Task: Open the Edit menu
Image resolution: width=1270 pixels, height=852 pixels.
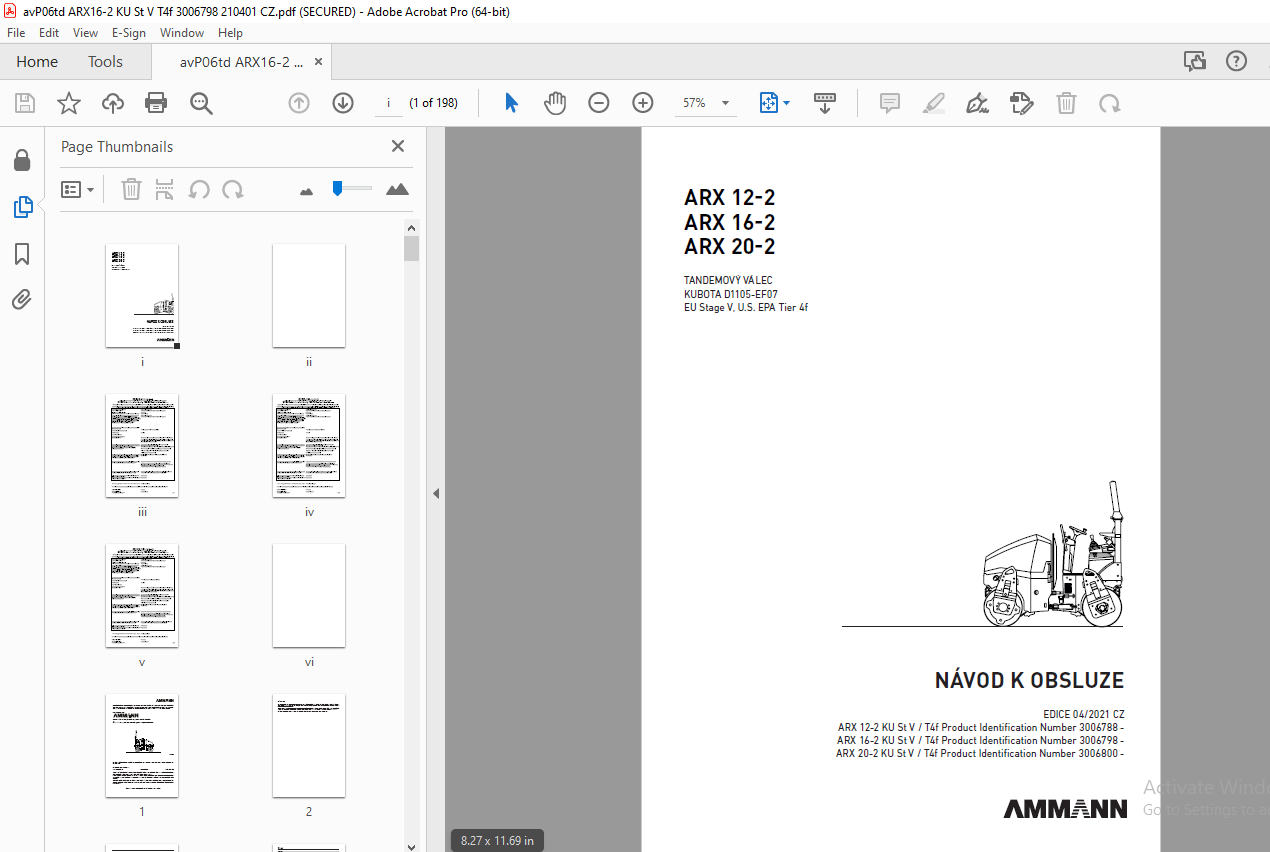Action: coord(49,33)
